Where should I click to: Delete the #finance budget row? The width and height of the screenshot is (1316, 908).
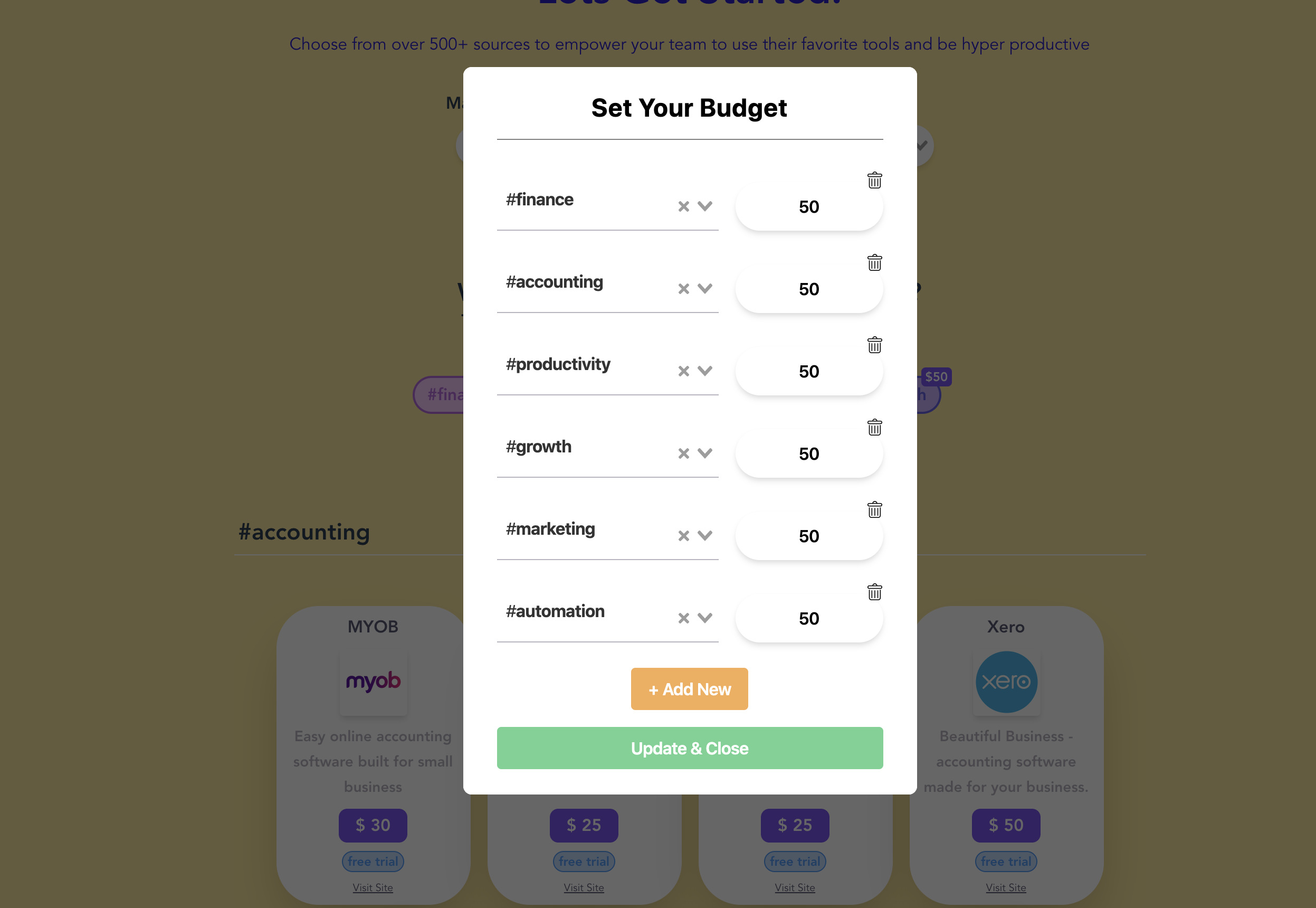tap(874, 181)
